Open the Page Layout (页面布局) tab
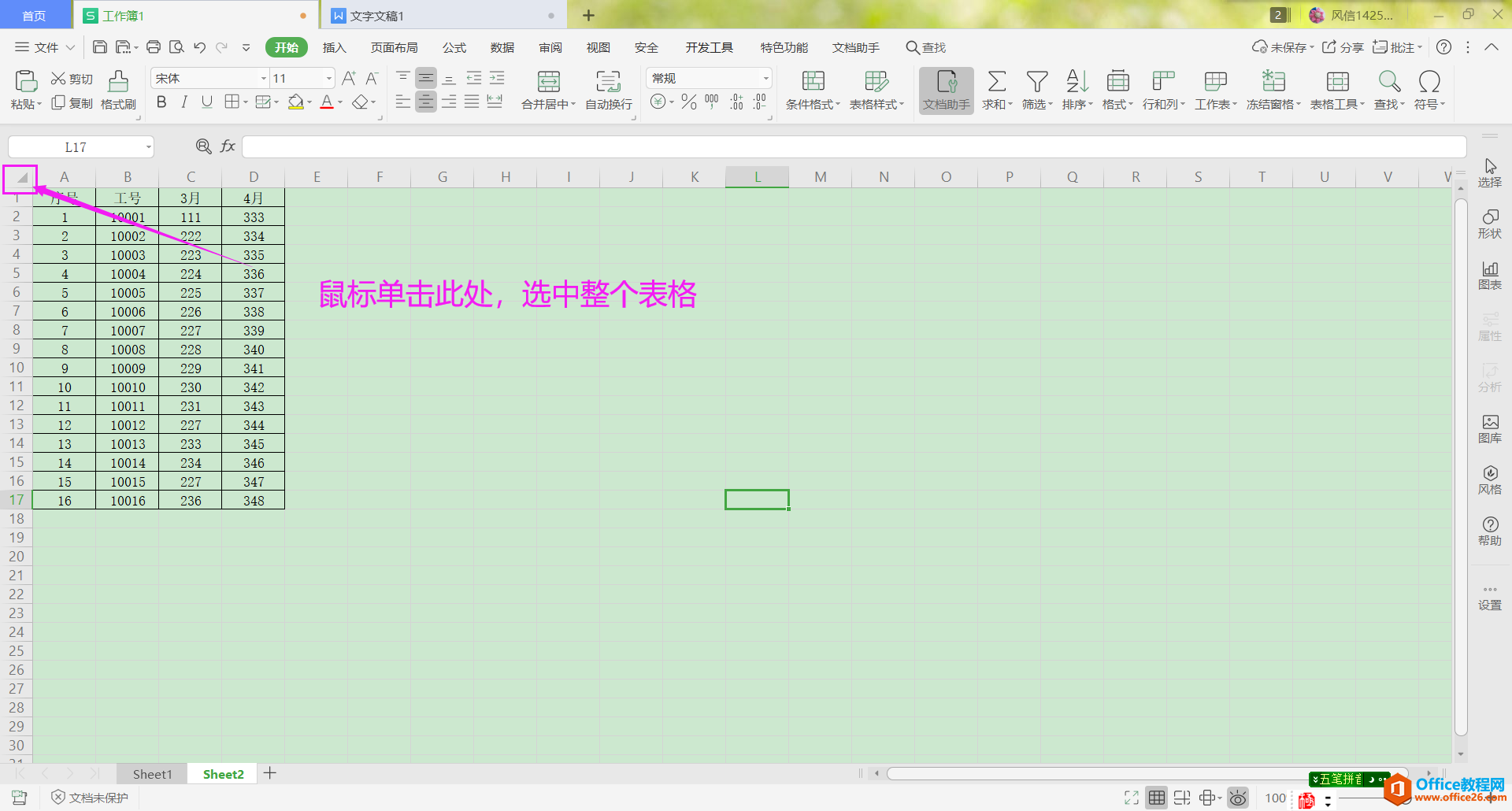The image size is (1512, 811). pyautogui.click(x=394, y=47)
